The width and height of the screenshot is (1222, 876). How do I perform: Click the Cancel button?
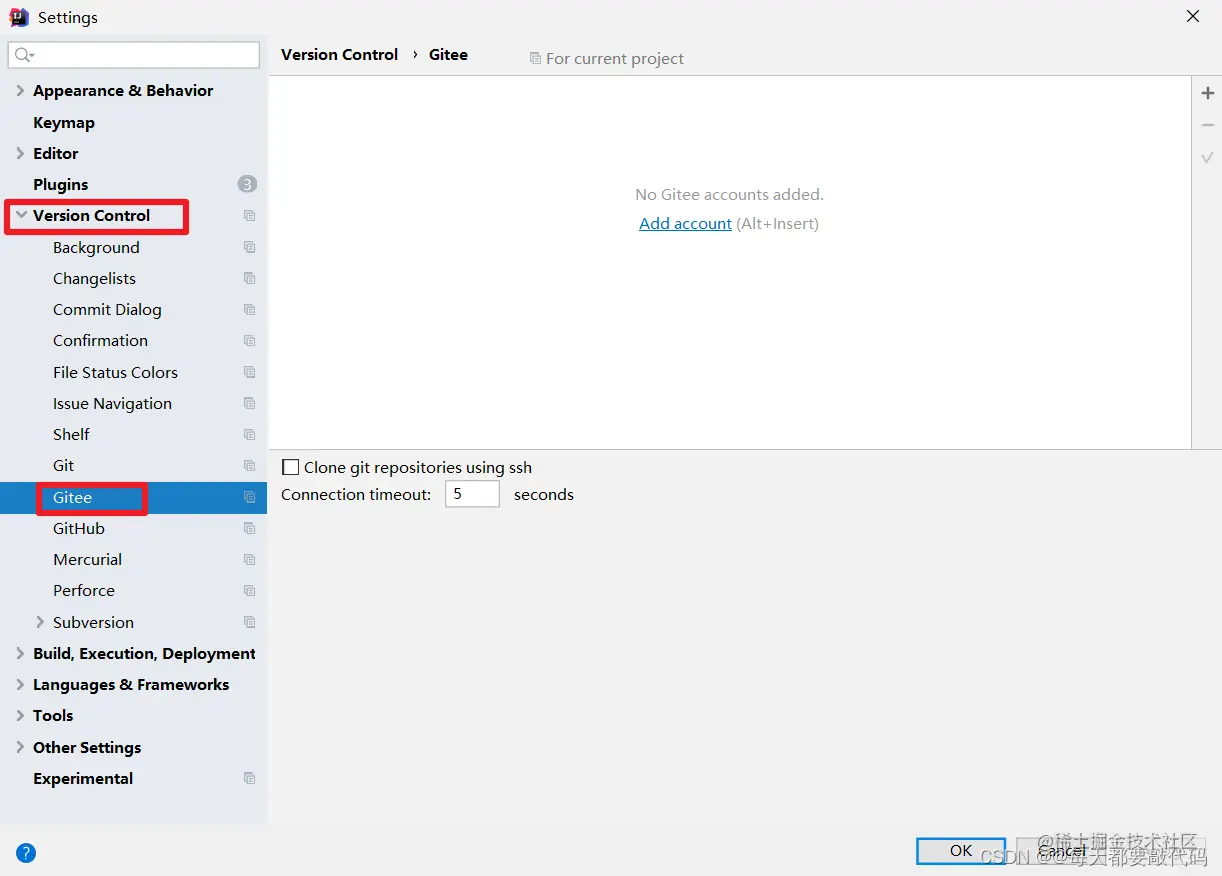[1061, 850]
